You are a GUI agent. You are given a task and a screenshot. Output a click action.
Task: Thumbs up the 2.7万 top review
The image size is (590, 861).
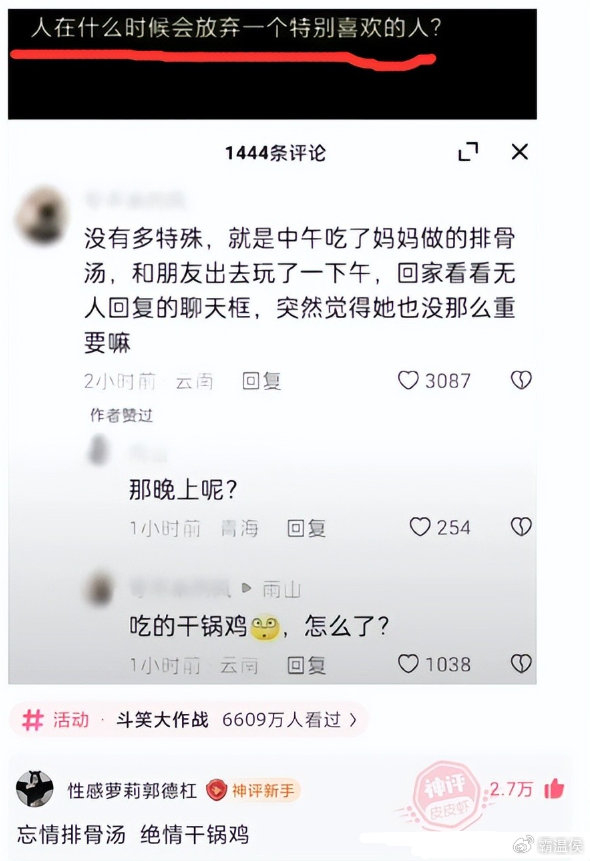tap(554, 789)
